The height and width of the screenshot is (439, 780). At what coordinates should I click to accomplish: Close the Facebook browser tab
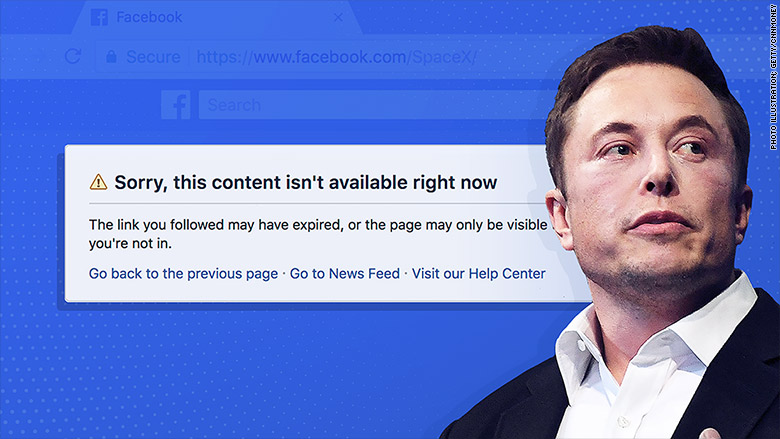click(x=338, y=17)
